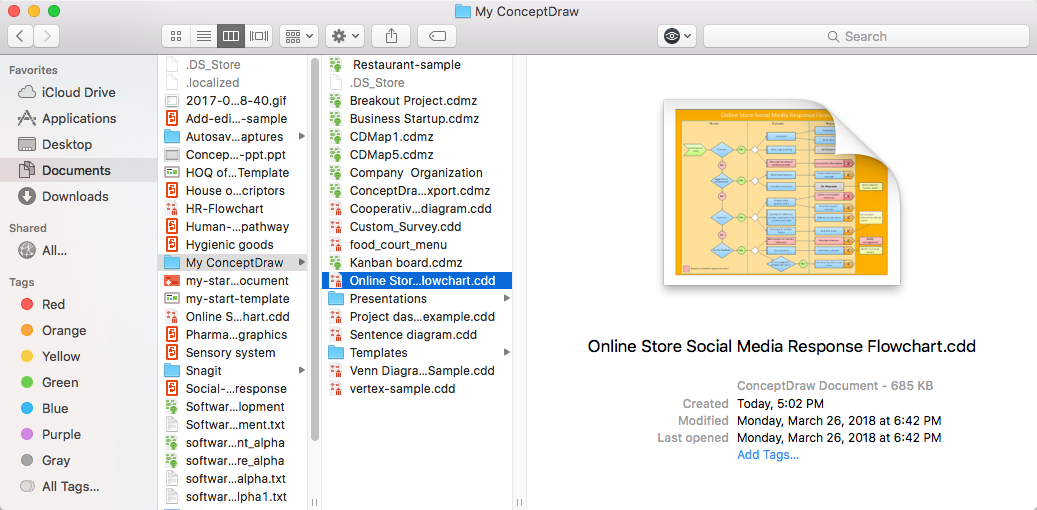
Task: Select the Presentations folder
Action: pos(417,298)
